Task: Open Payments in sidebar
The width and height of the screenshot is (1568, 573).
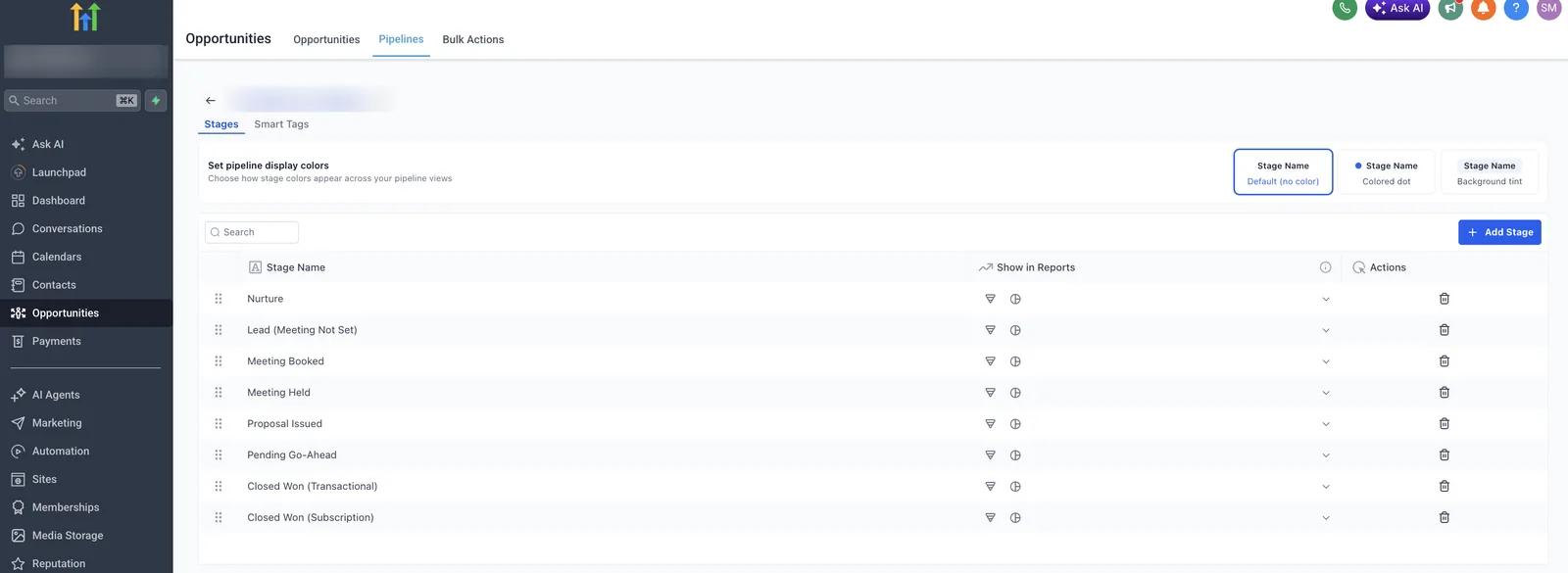Action: pyautogui.click(x=86, y=342)
